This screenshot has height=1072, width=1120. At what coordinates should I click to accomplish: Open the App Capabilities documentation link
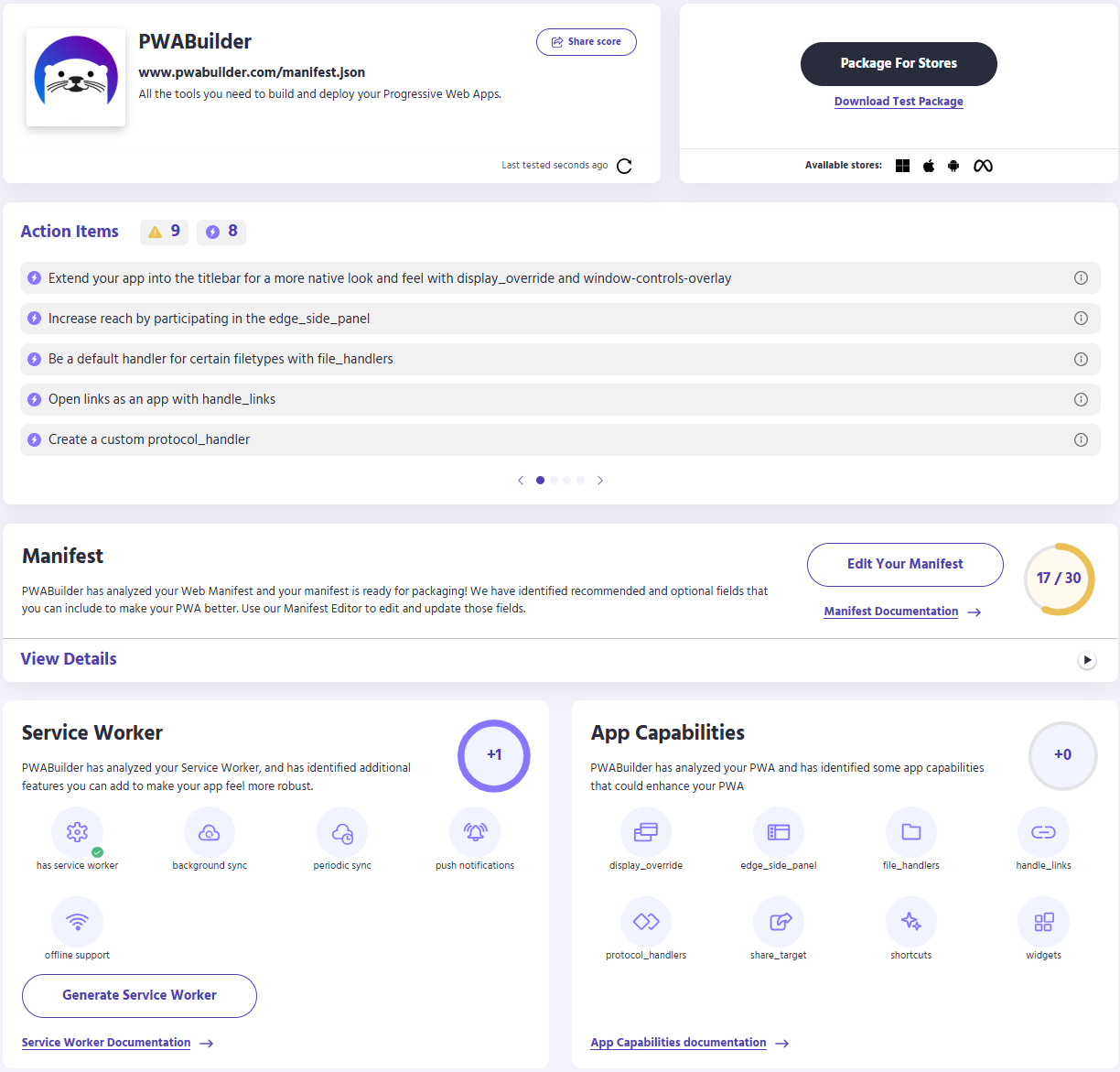[678, 1043]
